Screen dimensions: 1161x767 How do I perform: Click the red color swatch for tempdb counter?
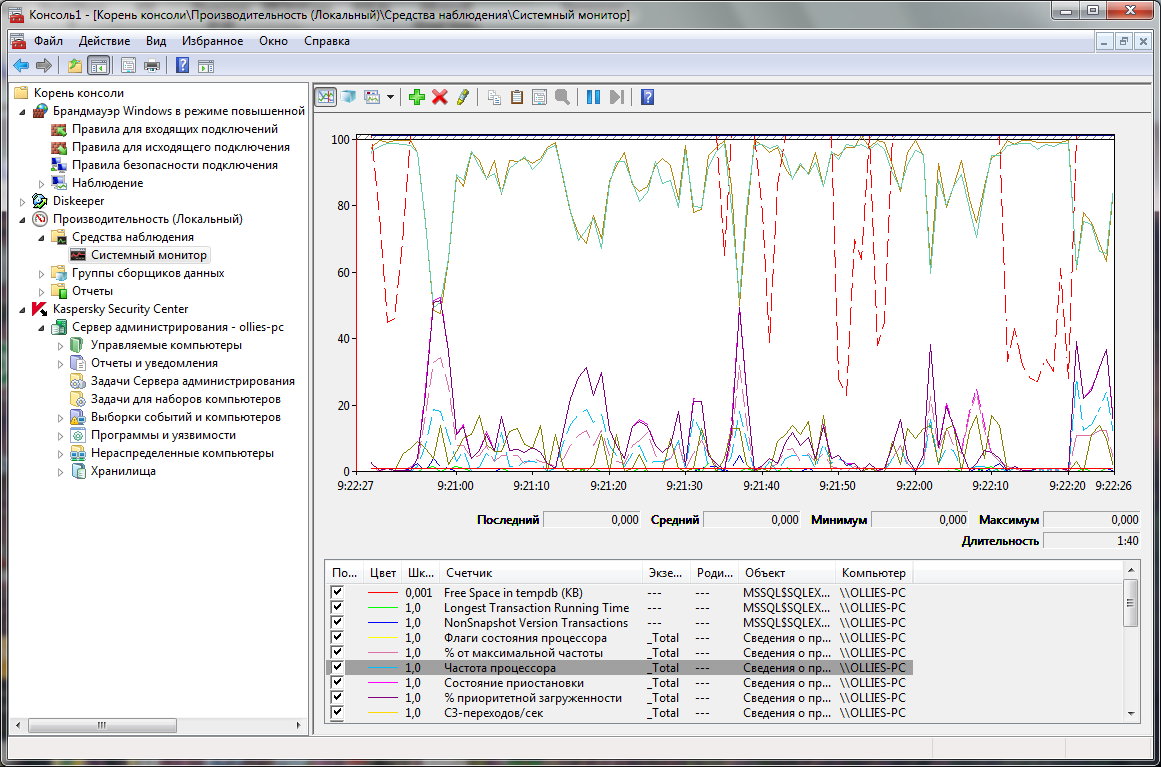point(383,593)
